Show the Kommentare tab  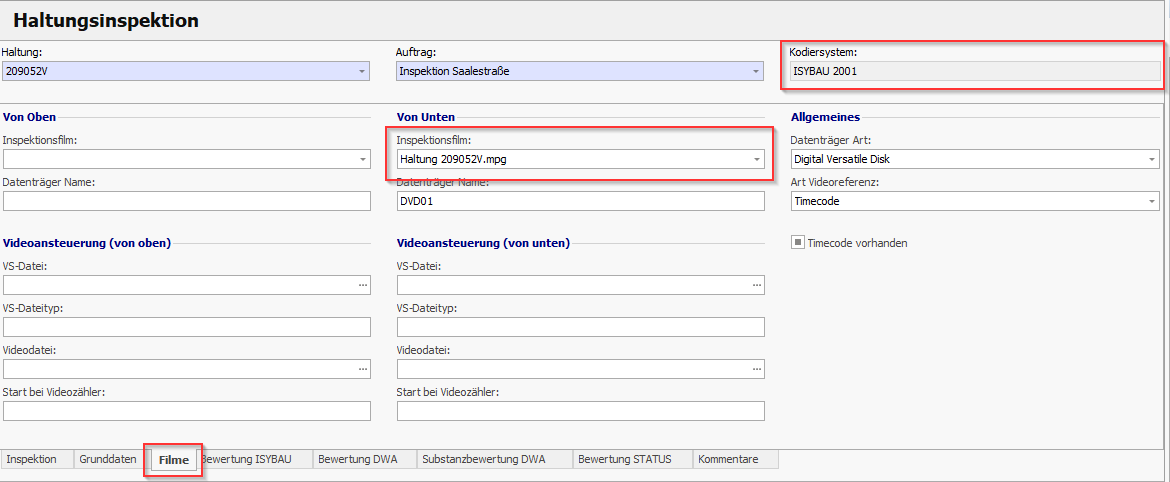pyautogui.click(x=728, y=459)
